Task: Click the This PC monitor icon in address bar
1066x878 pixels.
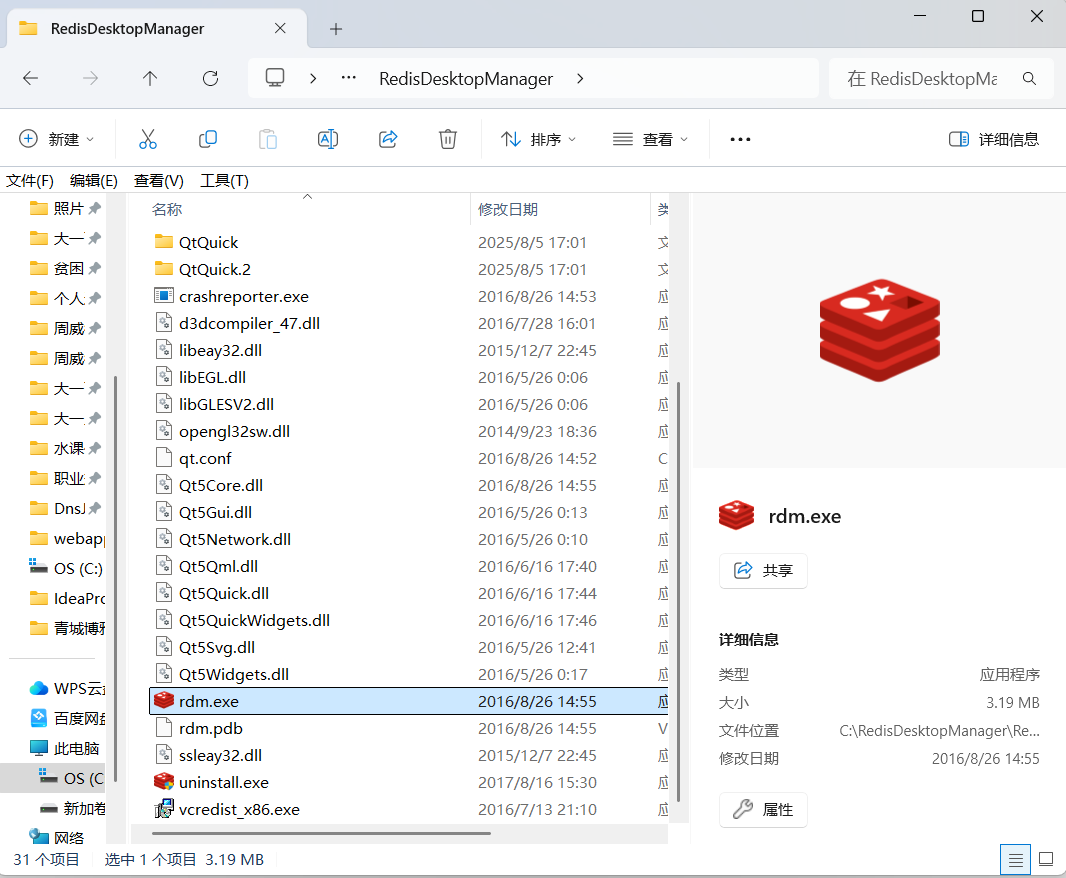Action: pos(275,78)
